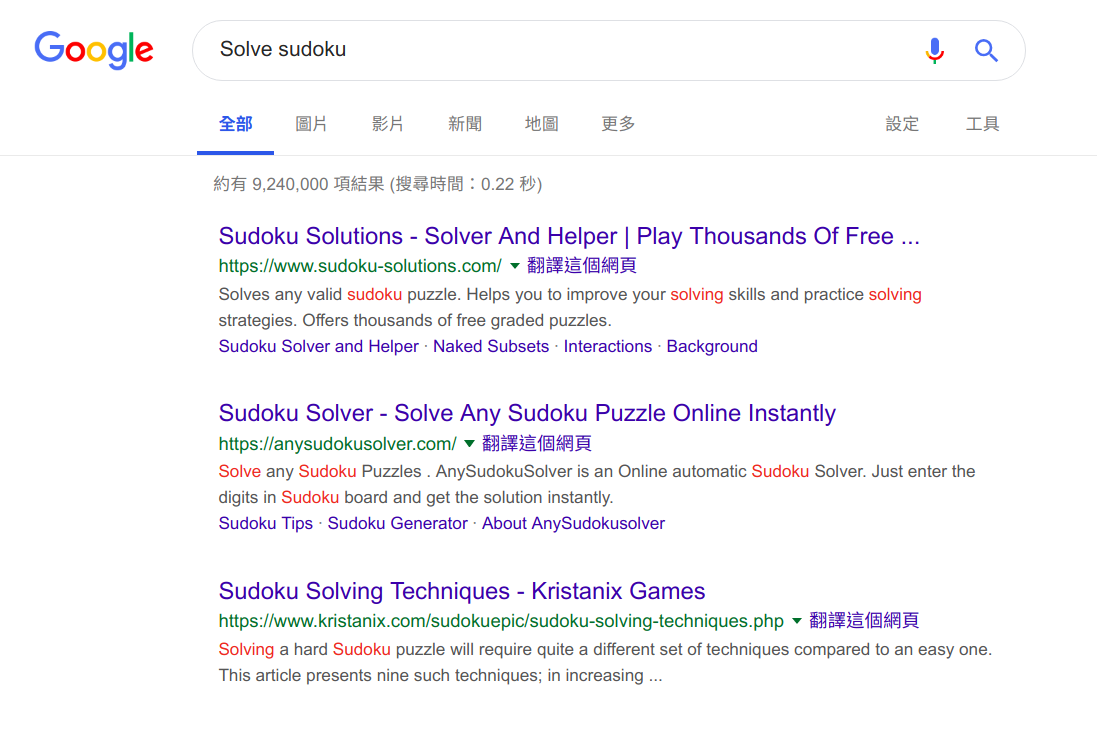Click the kristanix.com sudoku-solving-techniques URL
The width and height of the screenshot is (1097, 731).
(501, 620)
